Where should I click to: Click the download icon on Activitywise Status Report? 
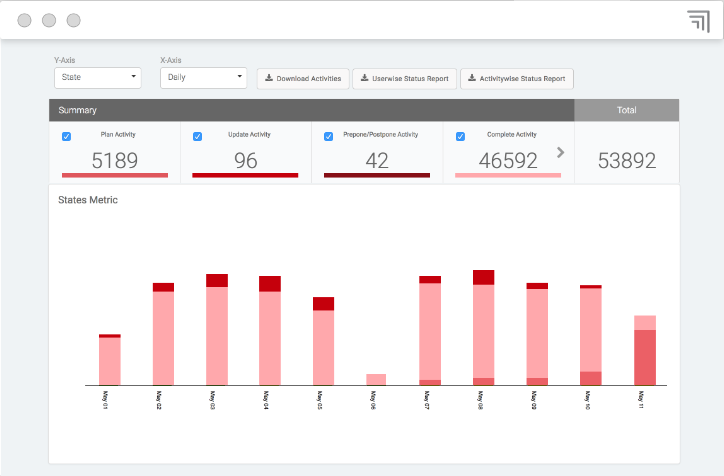point(471,78)
